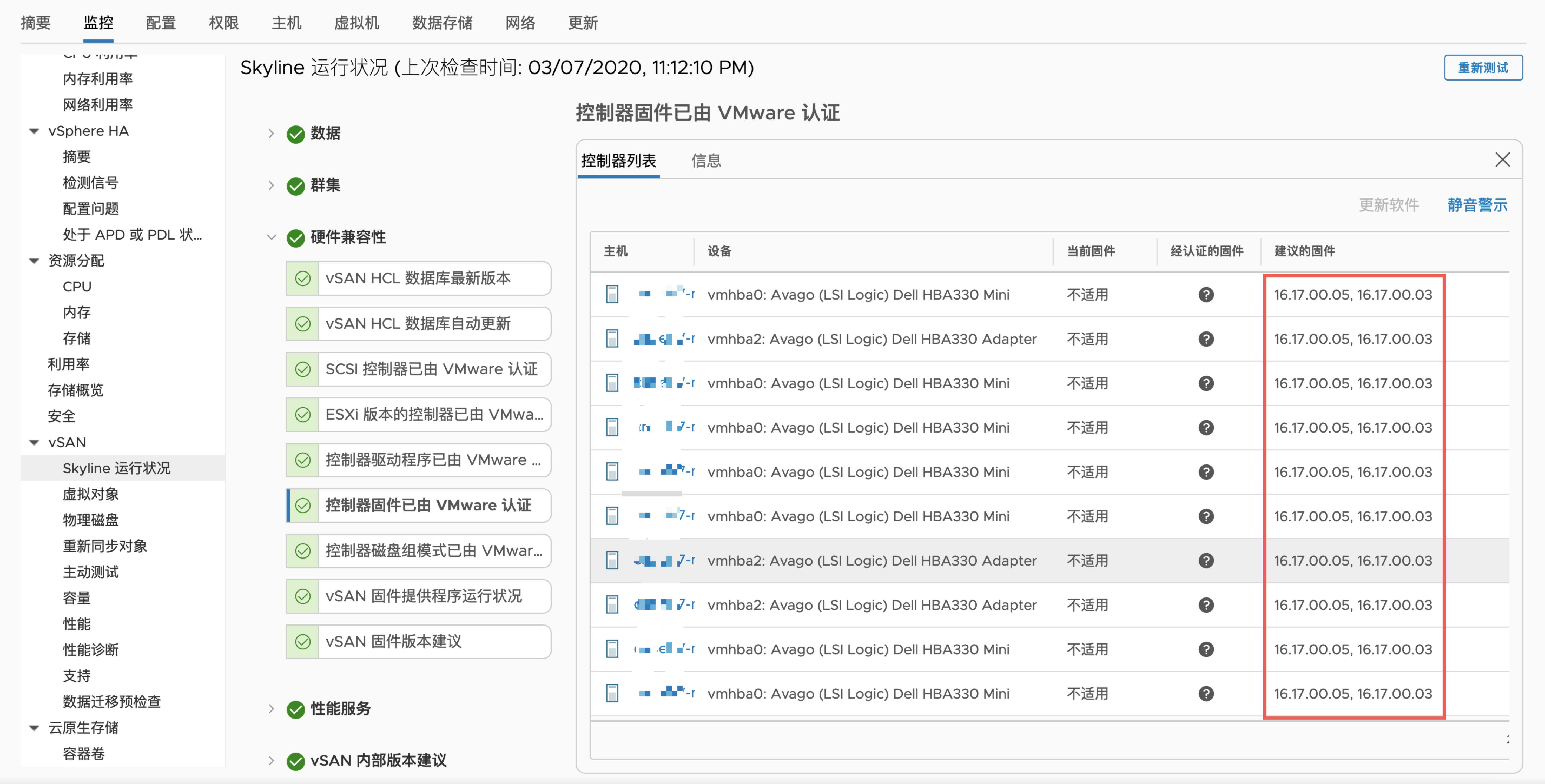Select 虚拟对象 in sidebar
The image size is (1545, 784).
91,494
